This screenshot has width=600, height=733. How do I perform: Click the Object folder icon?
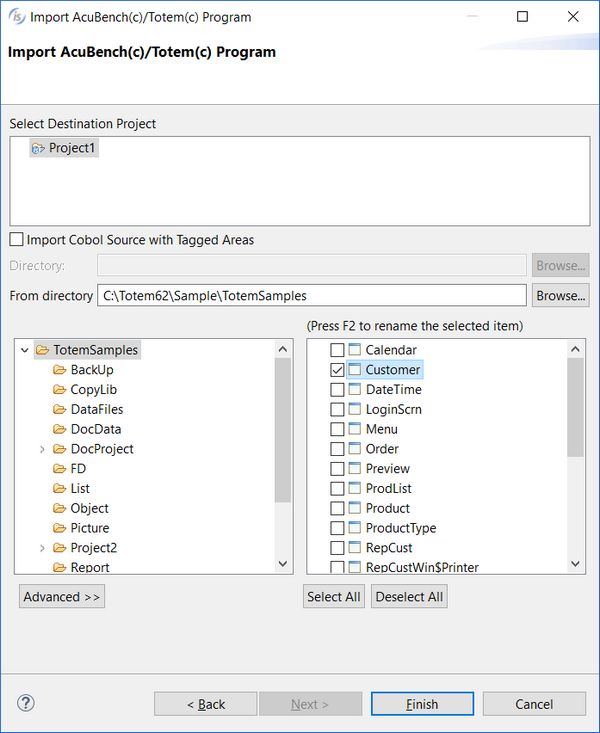point(59,508)
